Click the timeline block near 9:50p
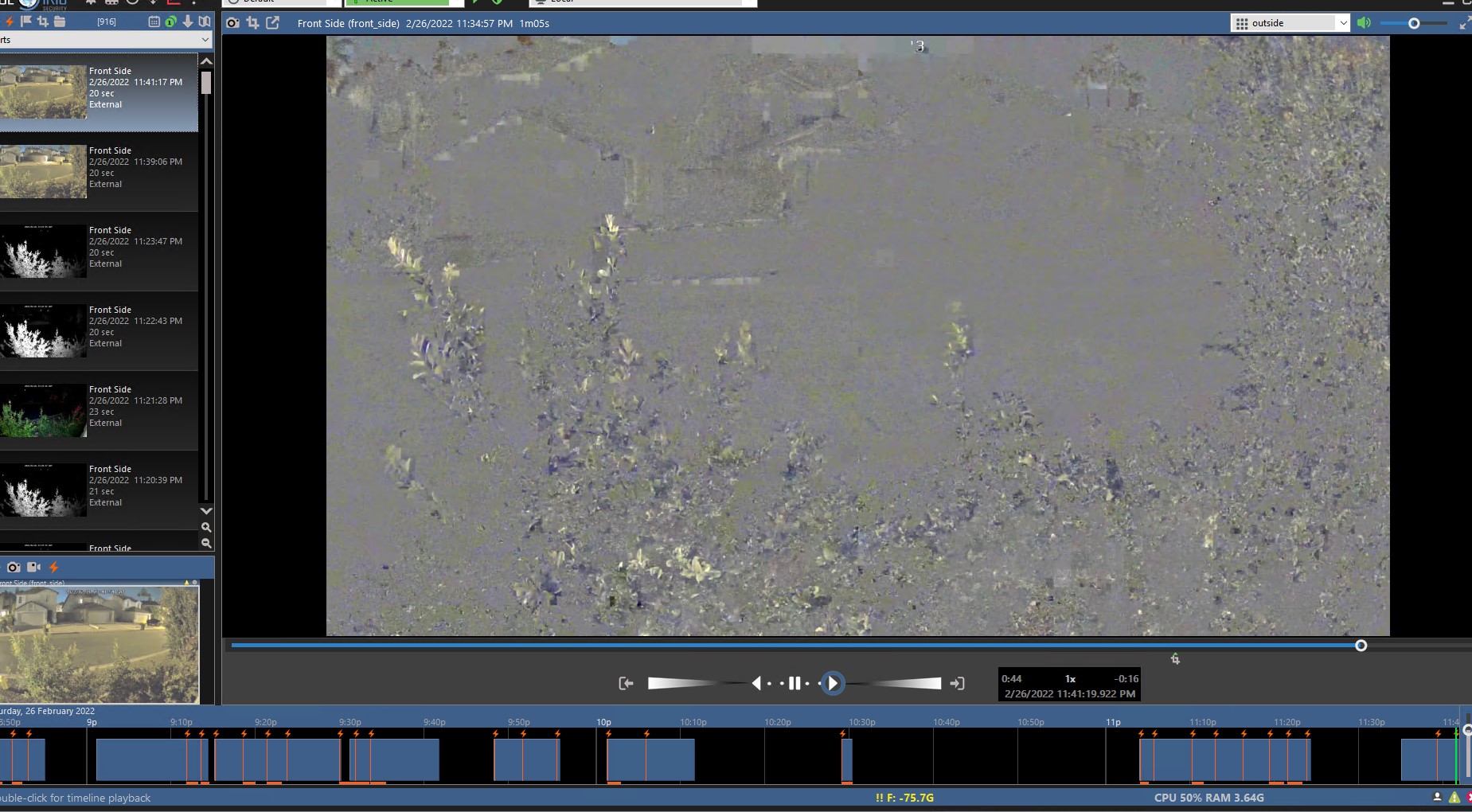Screen dimensions: 1472x812 pos(526,759)
